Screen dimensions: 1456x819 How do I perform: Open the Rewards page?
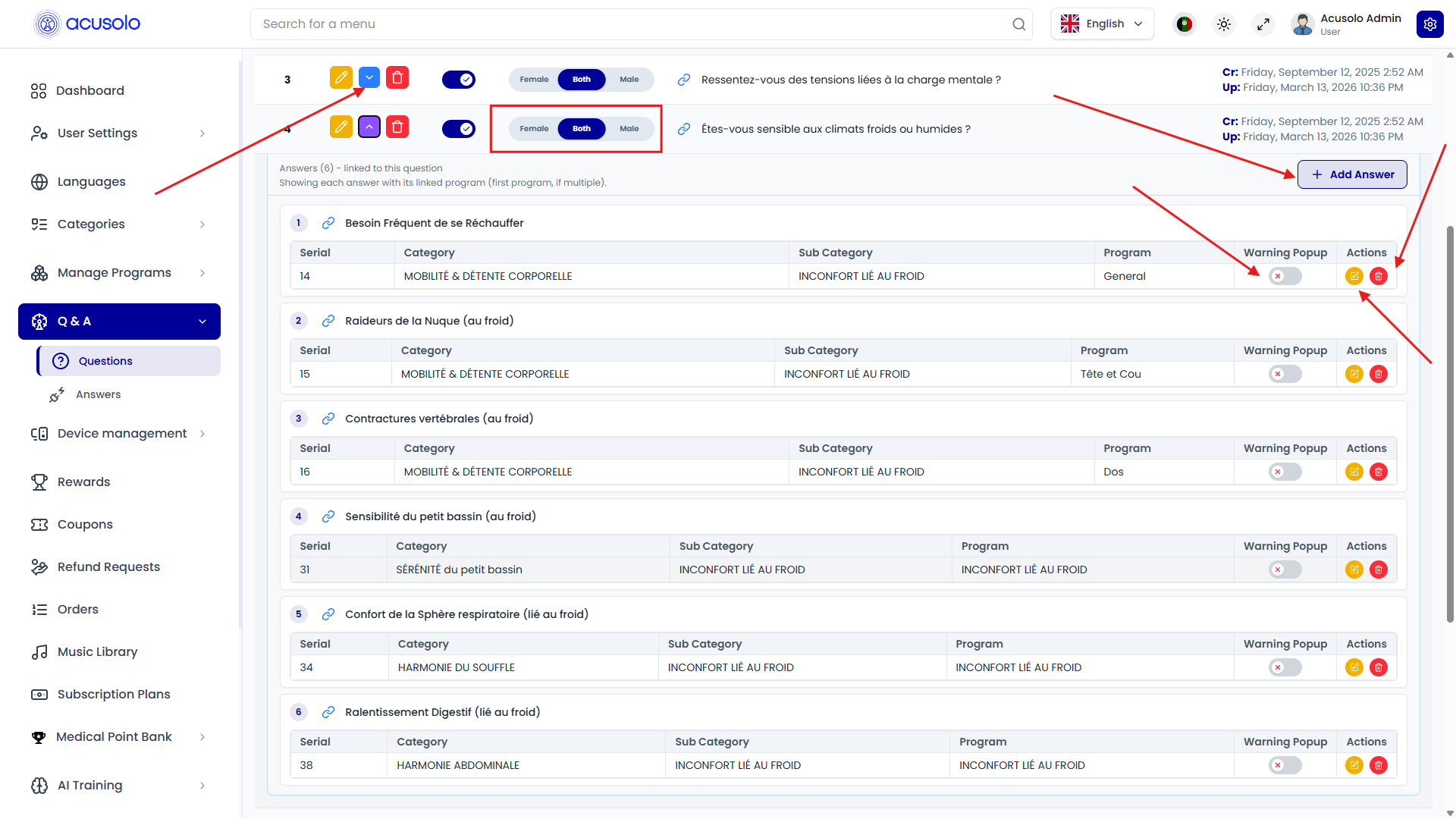point(119,482)
